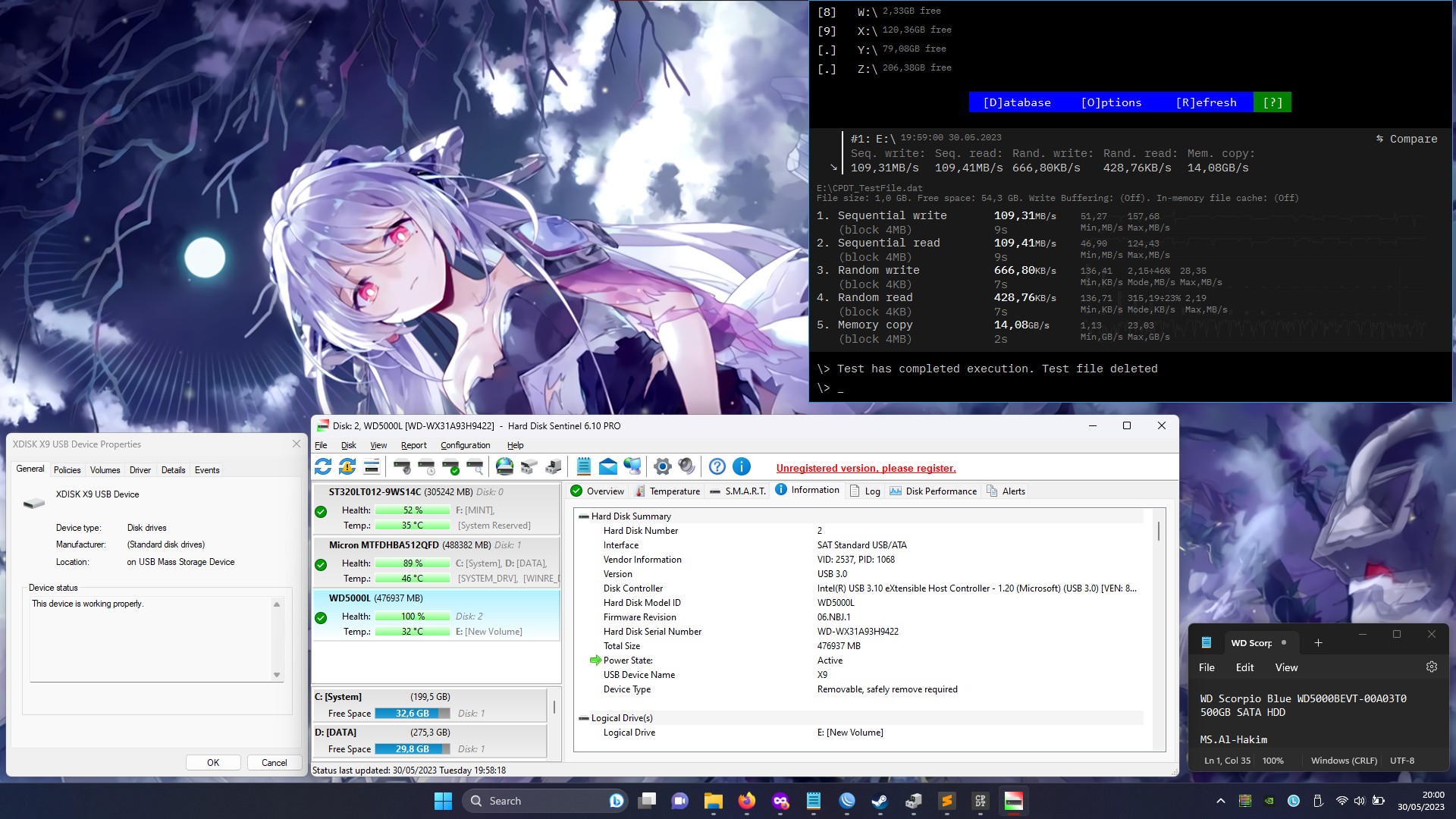Screen dimensions: 1456x819
Task: Open Volumes tab in XDISK properties
Action: tap(105, 470)
